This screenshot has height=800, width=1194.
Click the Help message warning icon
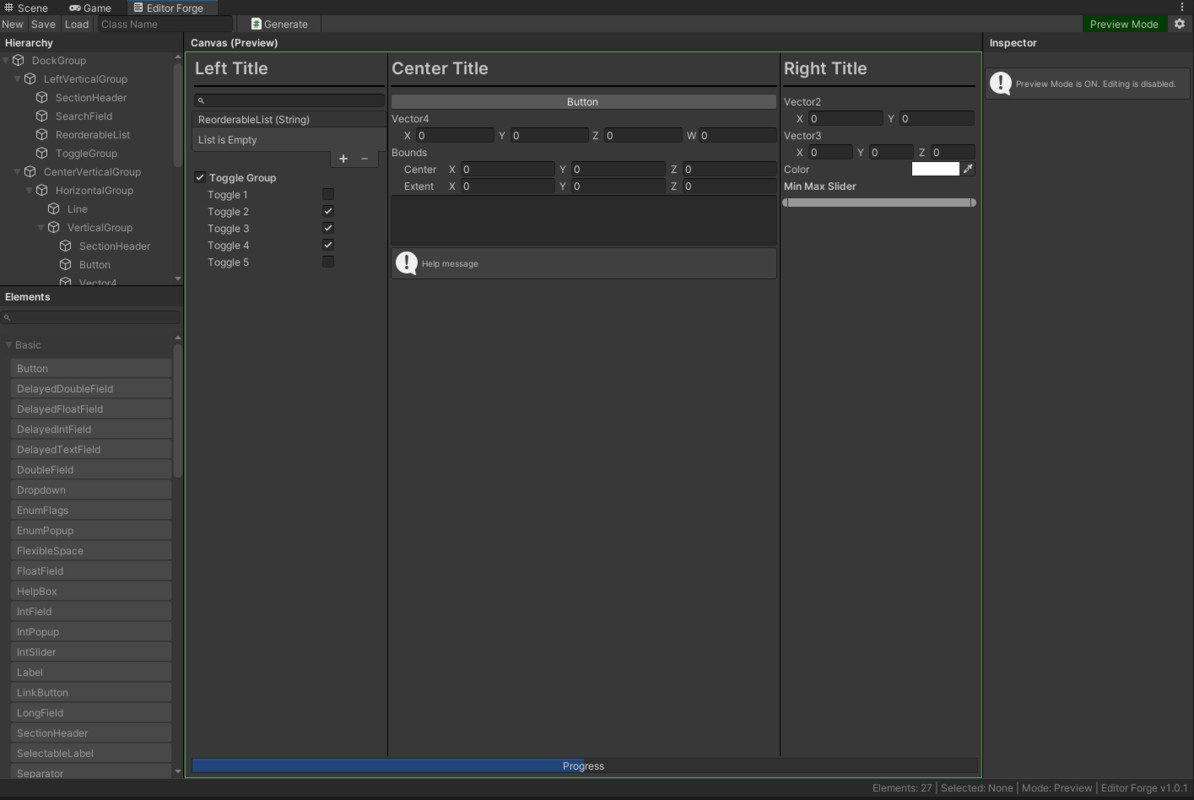[x=407, y=263]
